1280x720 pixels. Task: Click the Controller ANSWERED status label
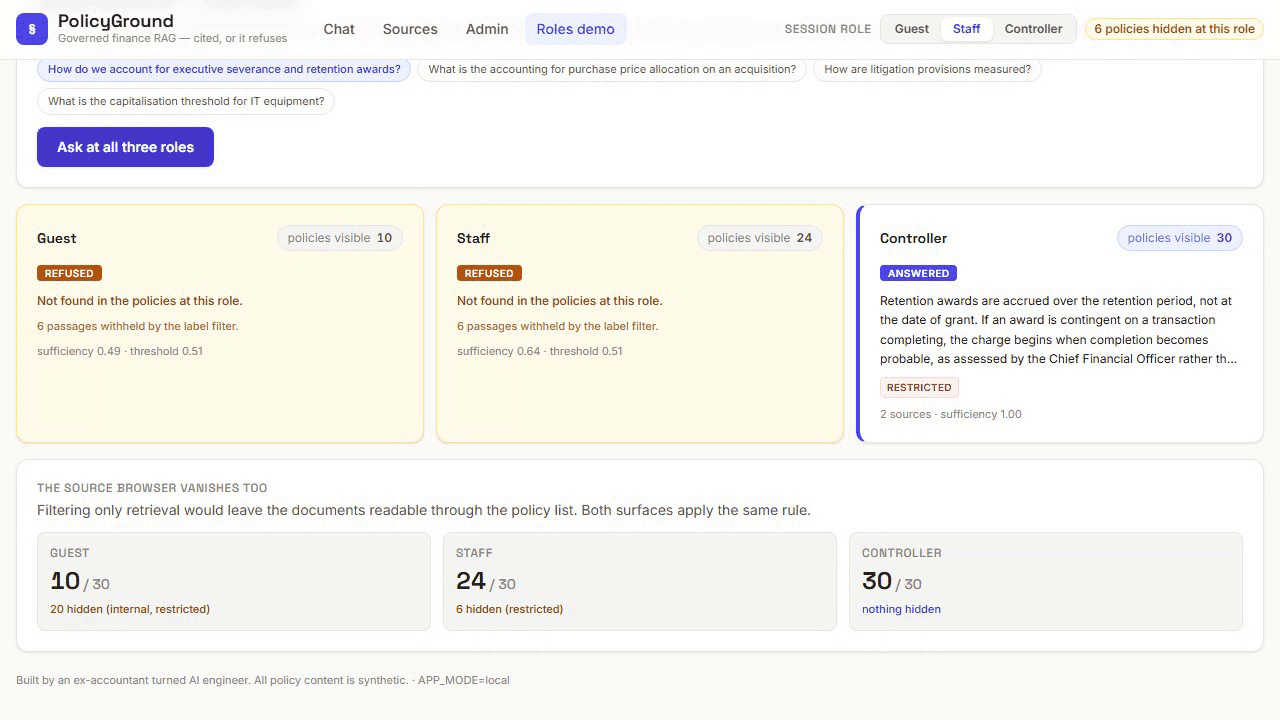click(918, 273)
